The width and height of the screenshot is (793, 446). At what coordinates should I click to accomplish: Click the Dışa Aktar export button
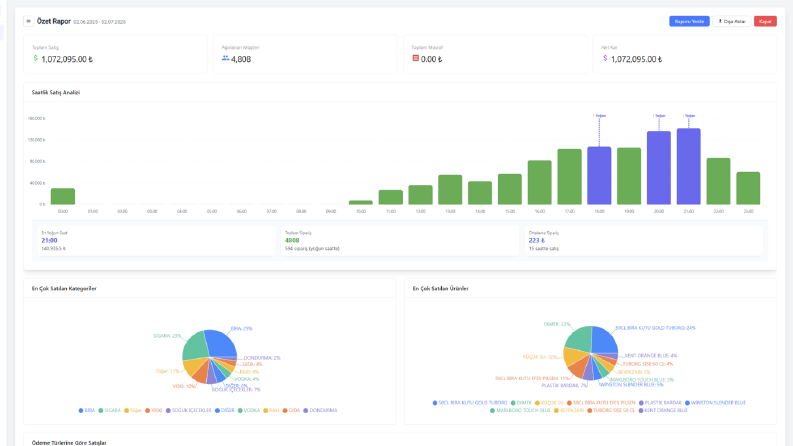[732, 21]
